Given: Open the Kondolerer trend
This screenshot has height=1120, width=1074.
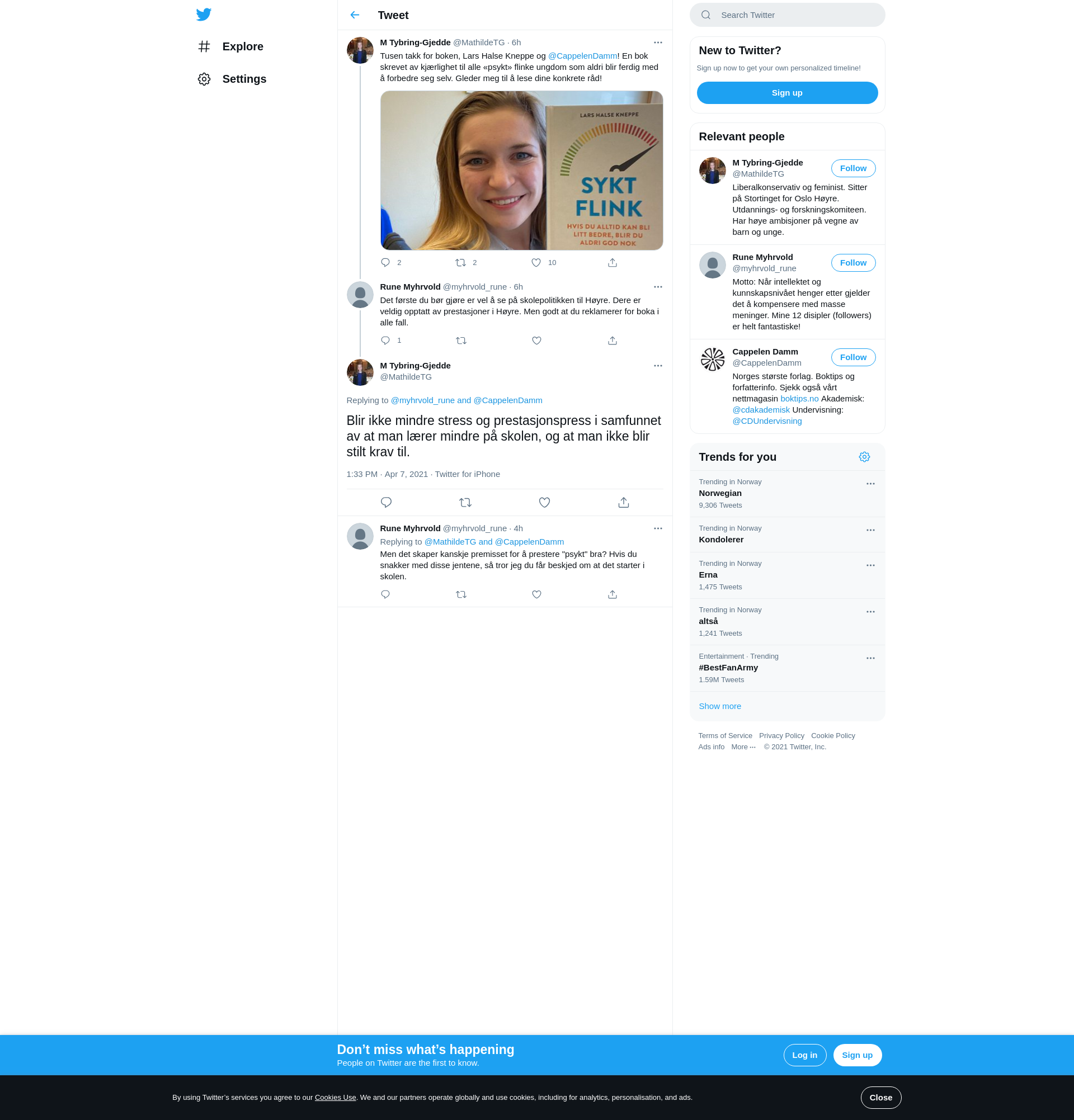Looking at the screenshot, I should tap(787, 535).
